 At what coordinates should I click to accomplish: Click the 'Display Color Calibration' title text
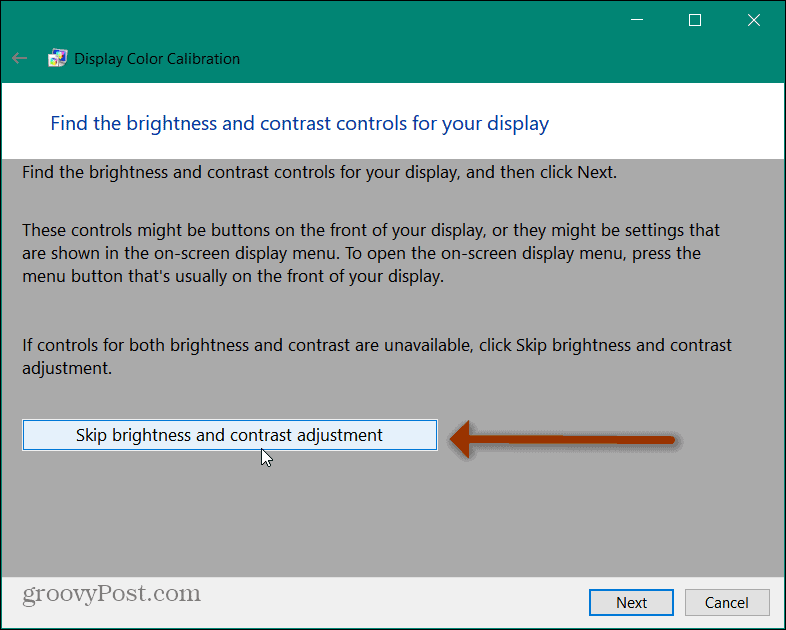[x=157, y=59]
